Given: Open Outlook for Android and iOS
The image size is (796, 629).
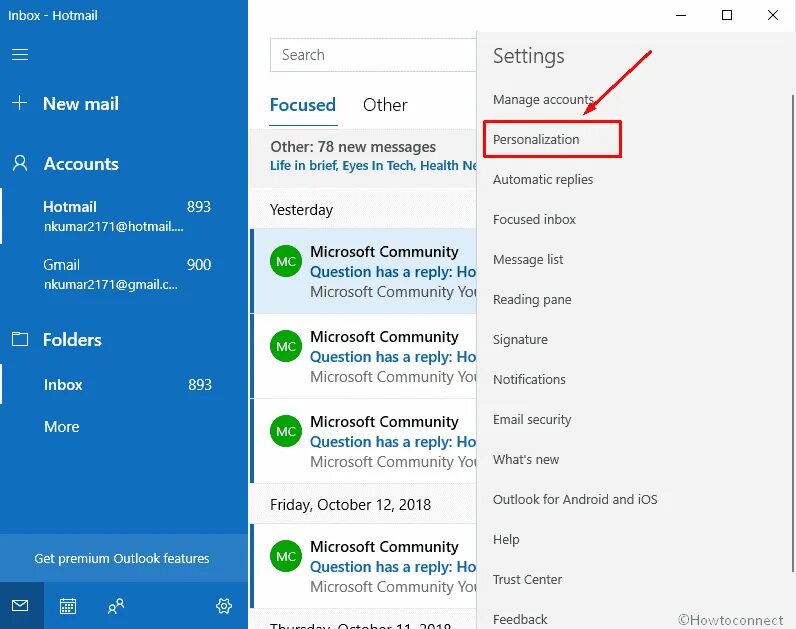Looking at the screenshot, I should click(575, 500).
